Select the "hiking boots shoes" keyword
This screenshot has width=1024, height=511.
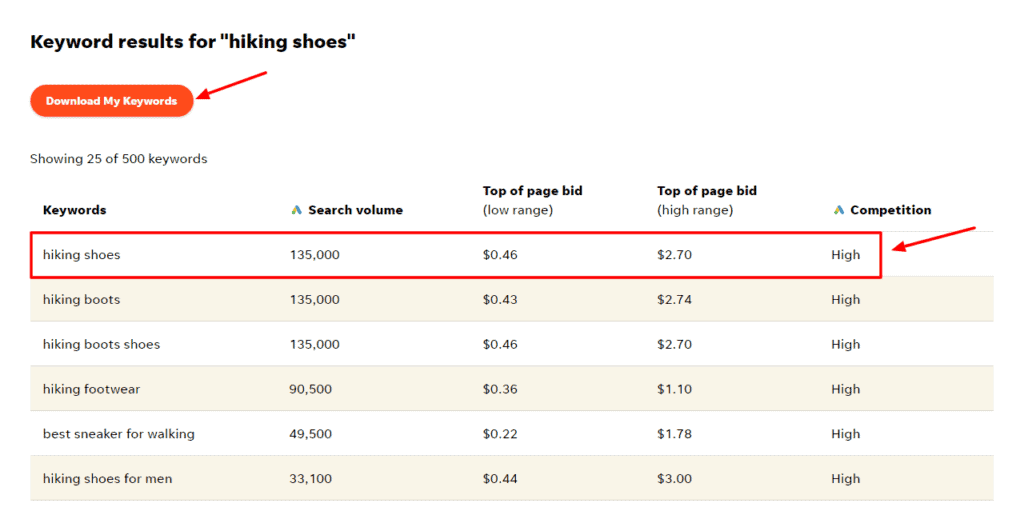pyautogui.click(x=101, y=345)
